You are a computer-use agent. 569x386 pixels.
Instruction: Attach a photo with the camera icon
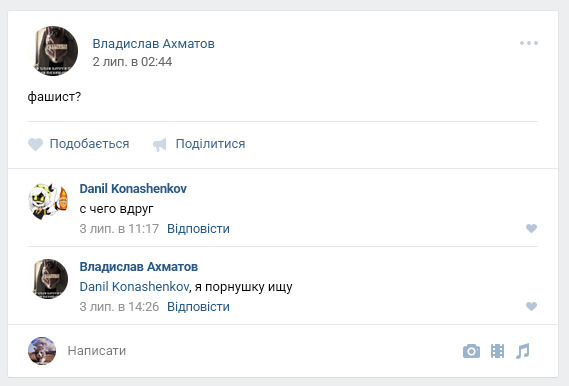[471, 351]
